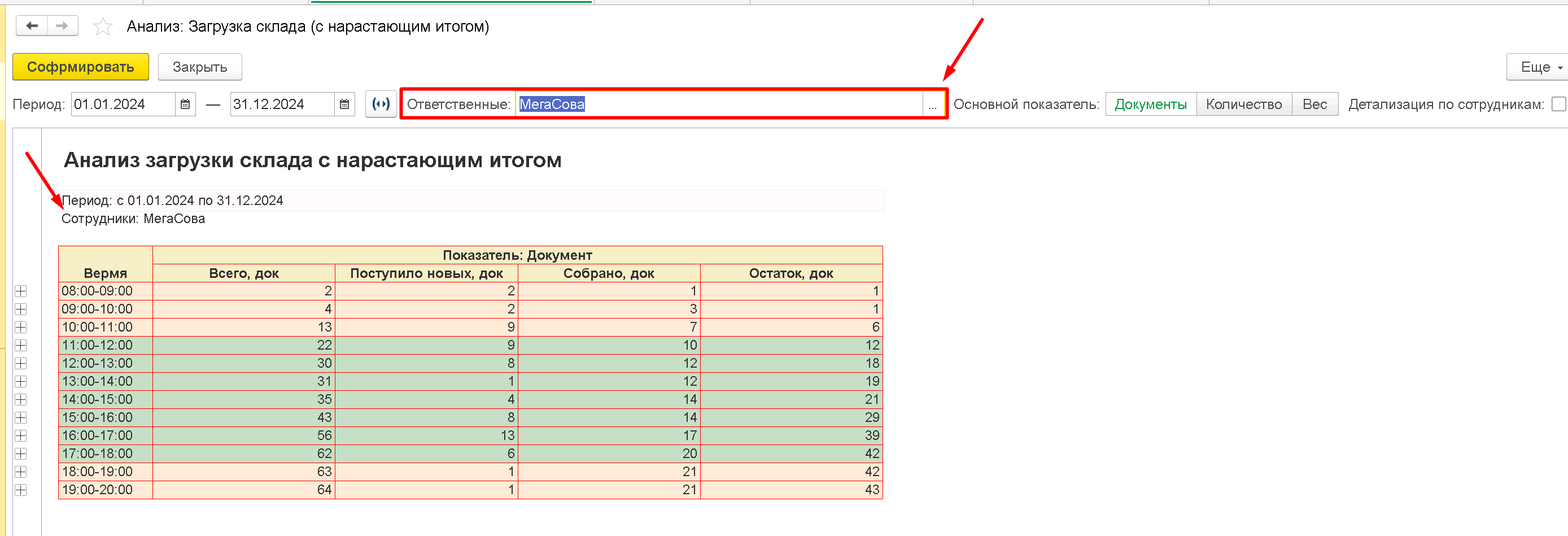This screenshot has width=1568, height=536.
Task: Open the Еще menu
Action: click(1539, 67)
